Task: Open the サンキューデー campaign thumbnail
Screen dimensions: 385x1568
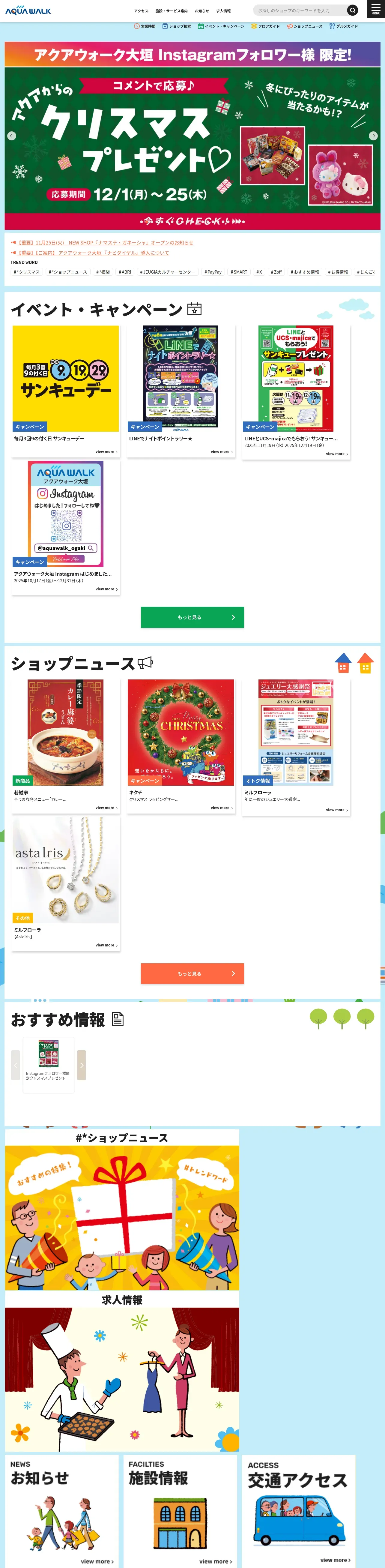Action: click(x=66, y=379)
